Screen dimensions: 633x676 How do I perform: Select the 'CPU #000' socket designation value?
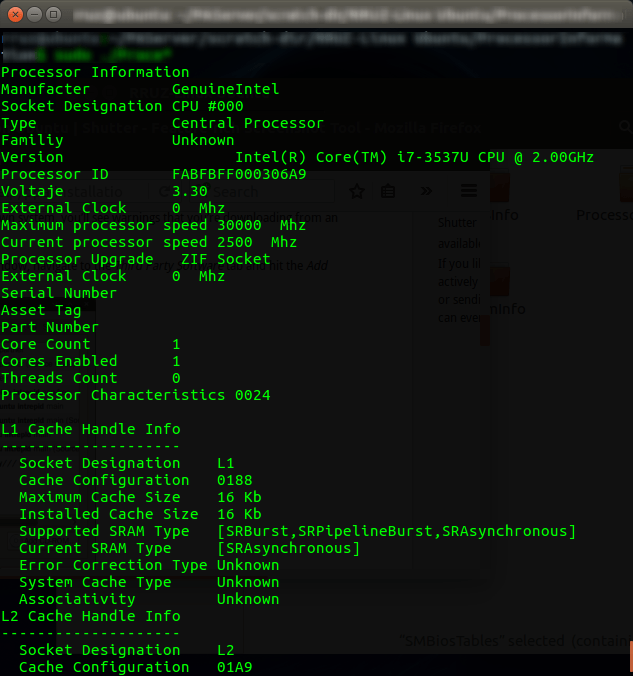(207, 106)
